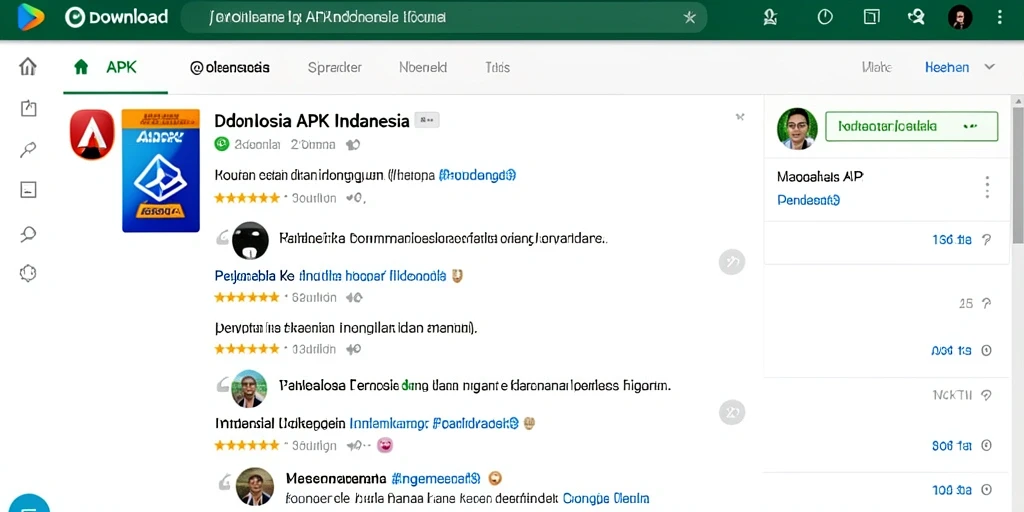Open the Pendeoat link in right panel
Image resolution: width=1024 pixels, height=512 pixels.
coord(808,200)
